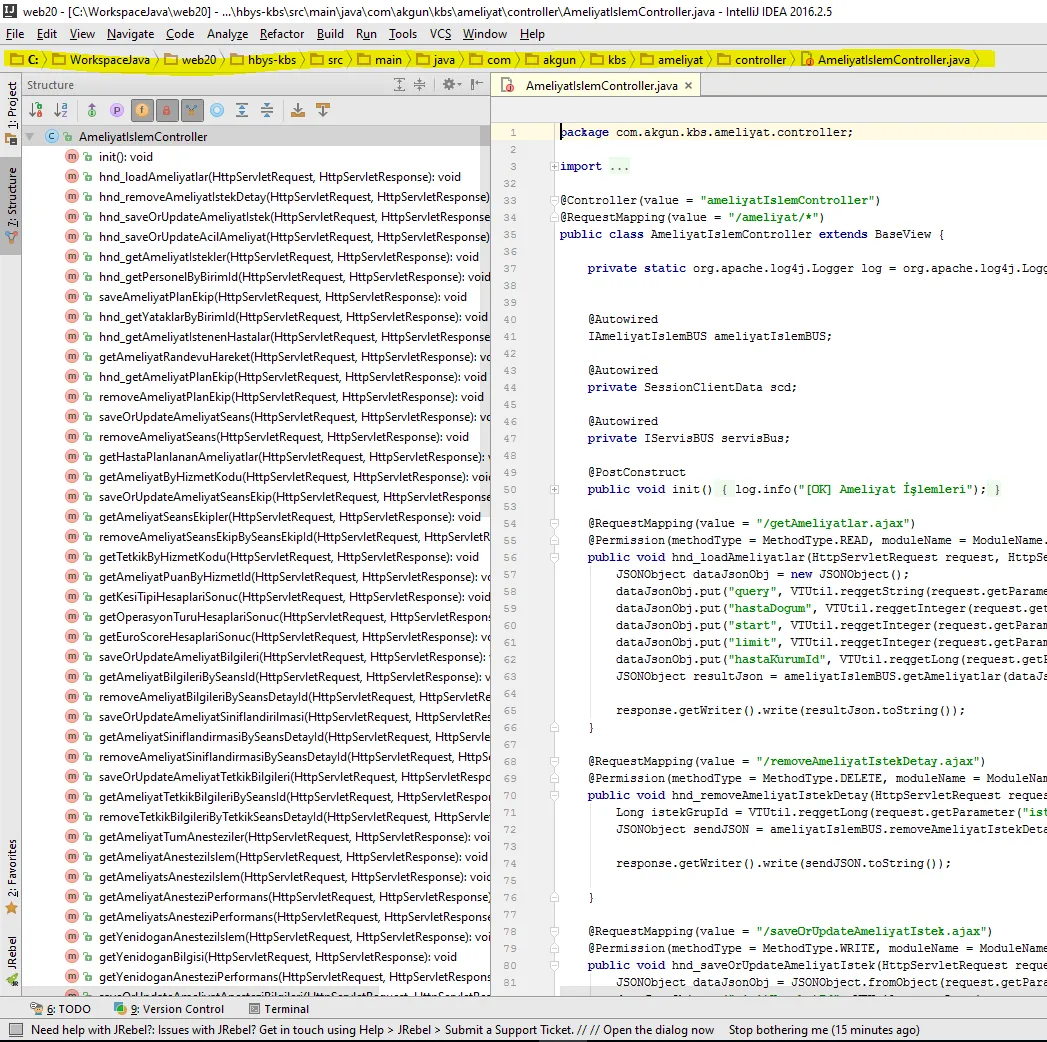1047x1042 pixels.
Task: Click WorkspaceJava folder in navigation bar
Action: click(x=102, y=59)
